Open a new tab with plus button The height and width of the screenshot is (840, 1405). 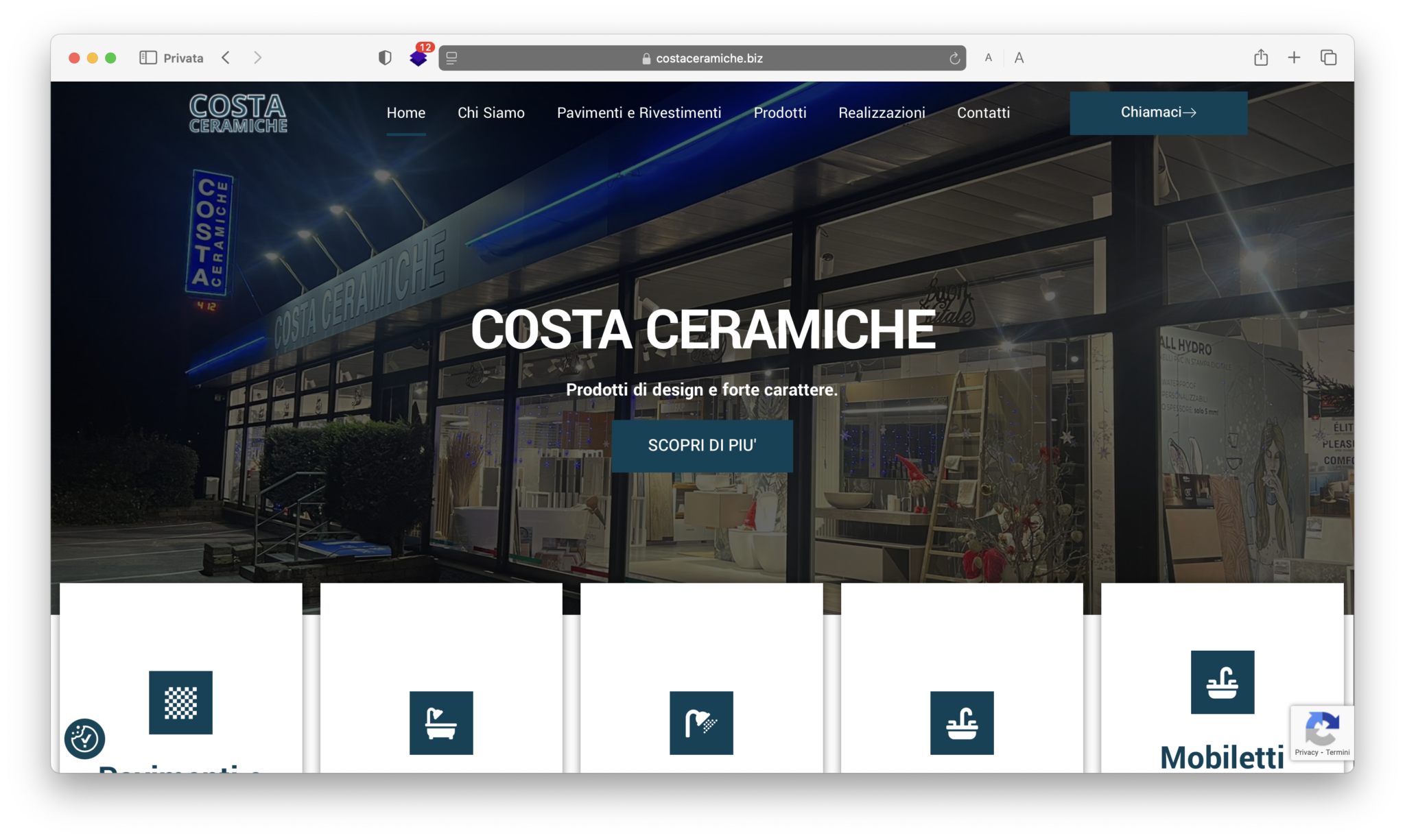point(1294,58)
